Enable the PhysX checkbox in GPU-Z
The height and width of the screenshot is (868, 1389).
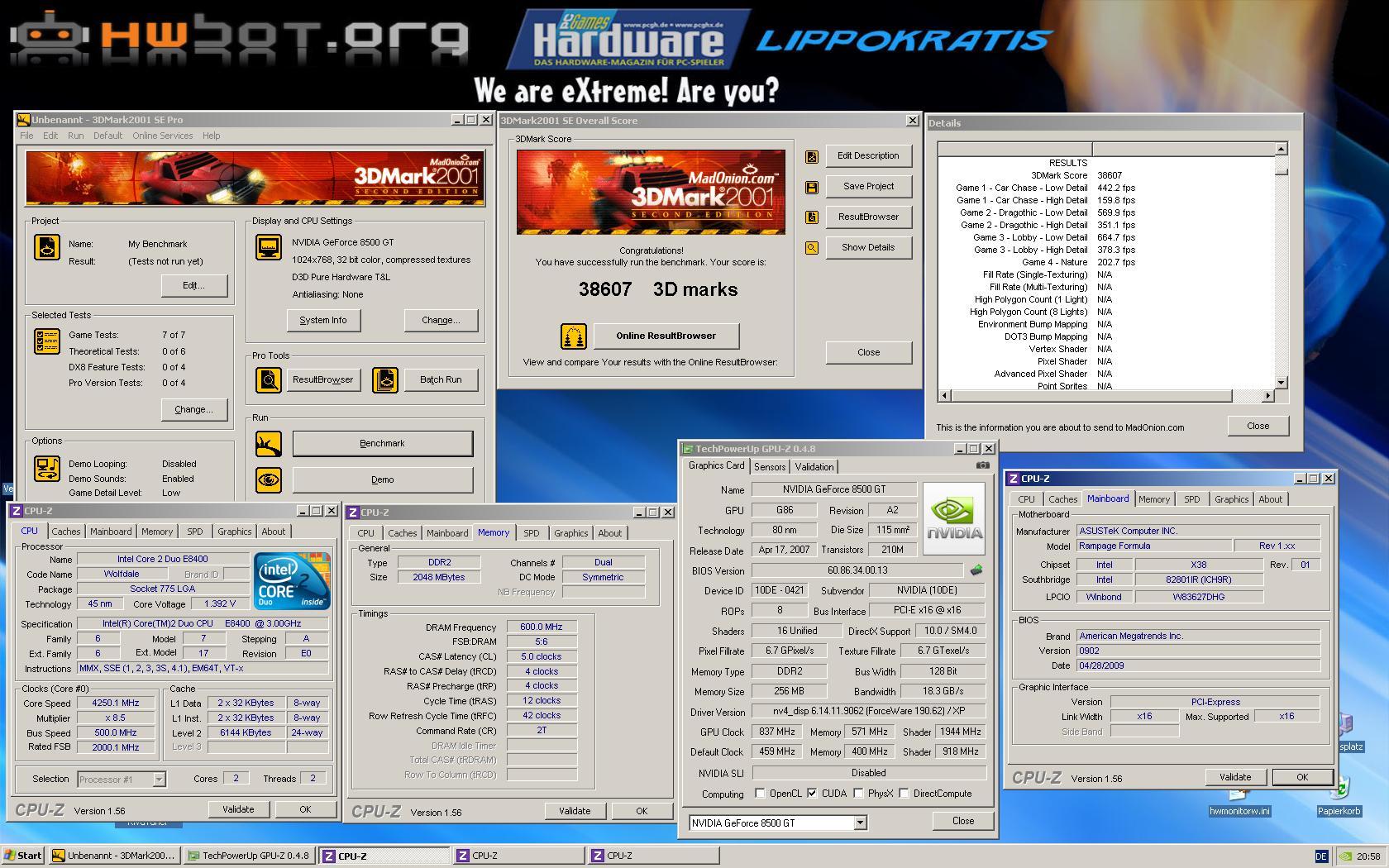point(858,793)
